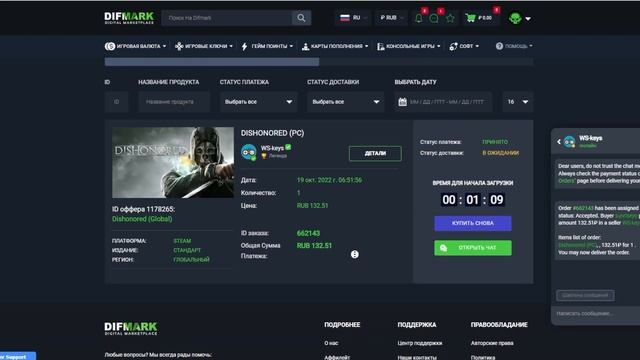
Task: Open the notifications bell
Action: point(418,18)
